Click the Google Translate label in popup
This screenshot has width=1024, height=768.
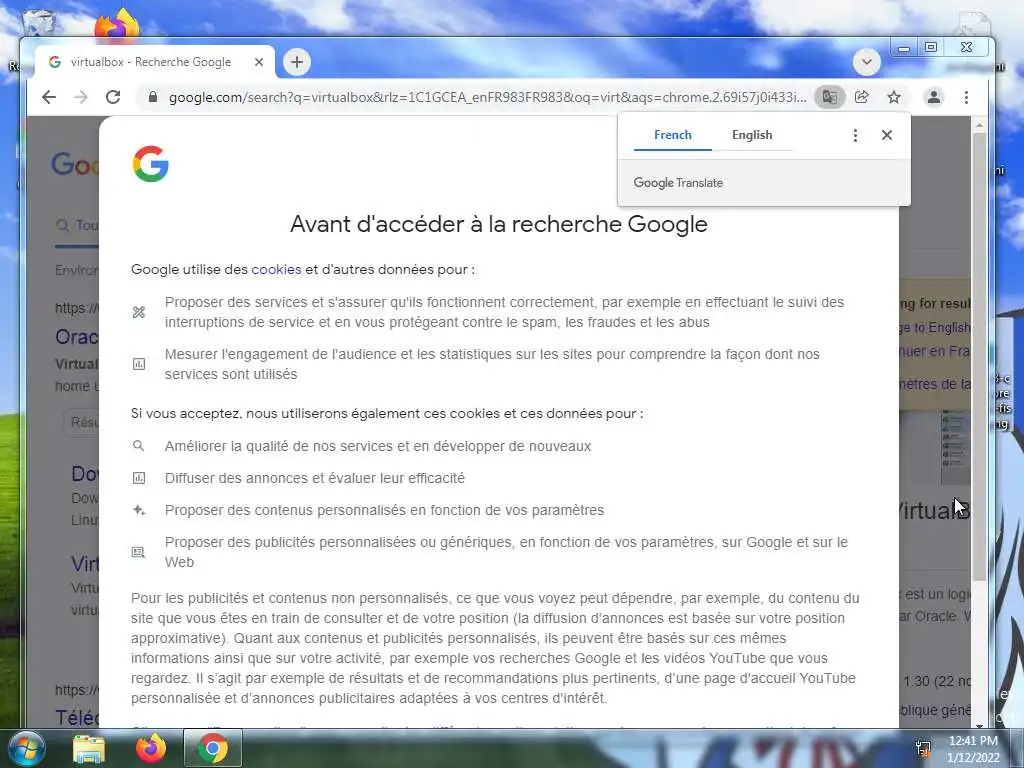click(x=678, y=183)
